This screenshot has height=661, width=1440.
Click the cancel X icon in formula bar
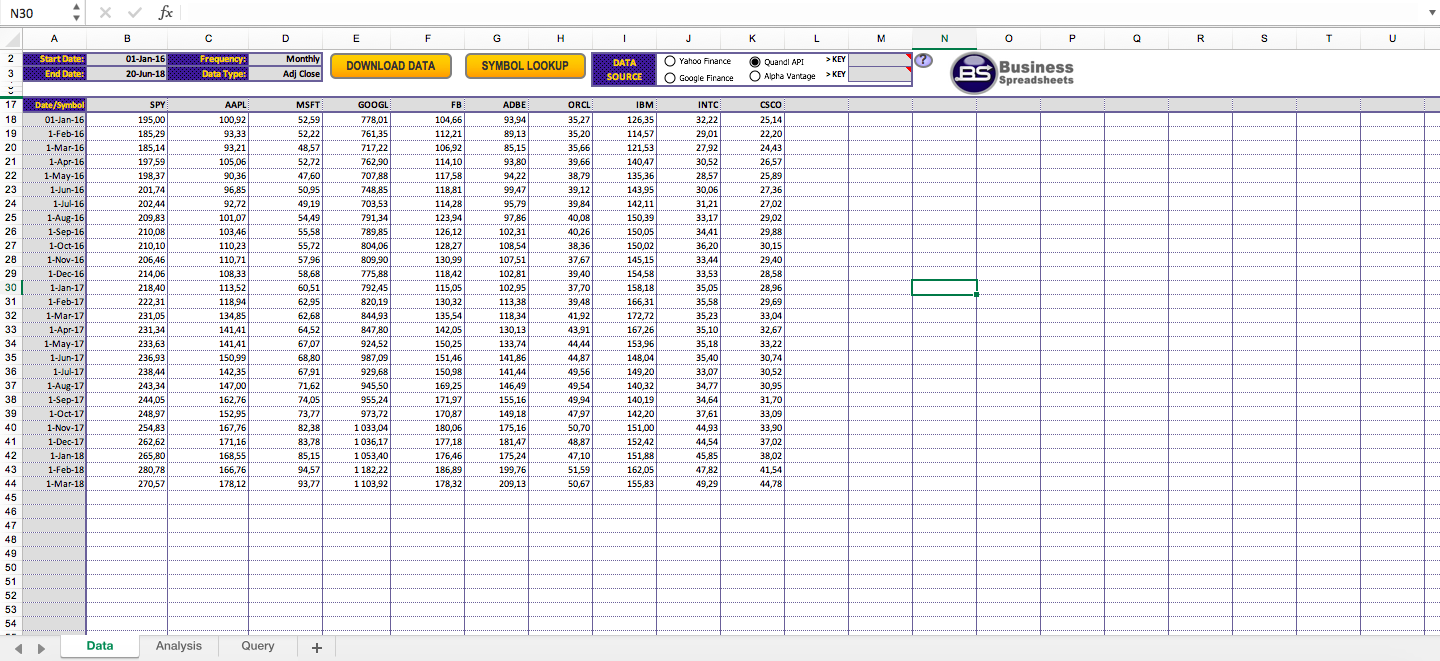tap(106, 13)
